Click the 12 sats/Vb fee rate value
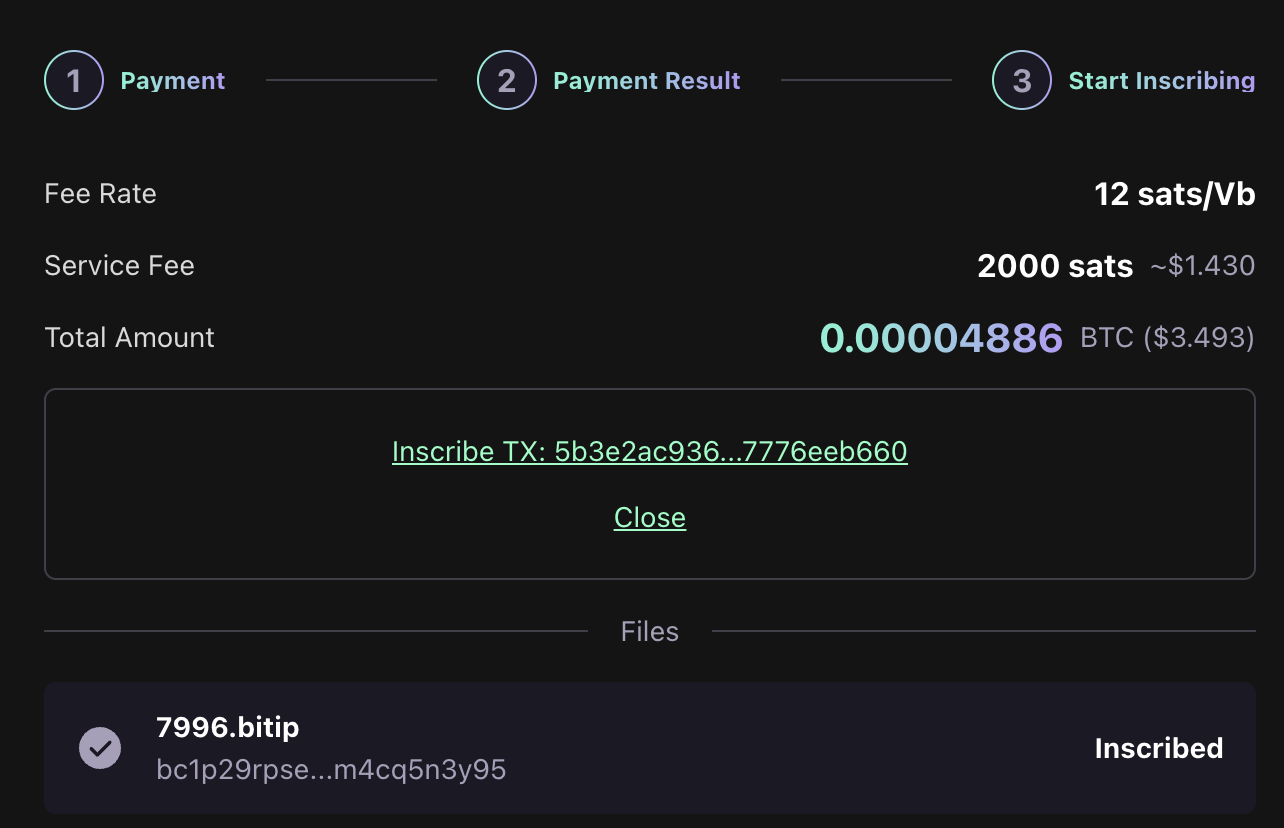The height and width of the screenshot is (828, 1284). point(1174,194)
